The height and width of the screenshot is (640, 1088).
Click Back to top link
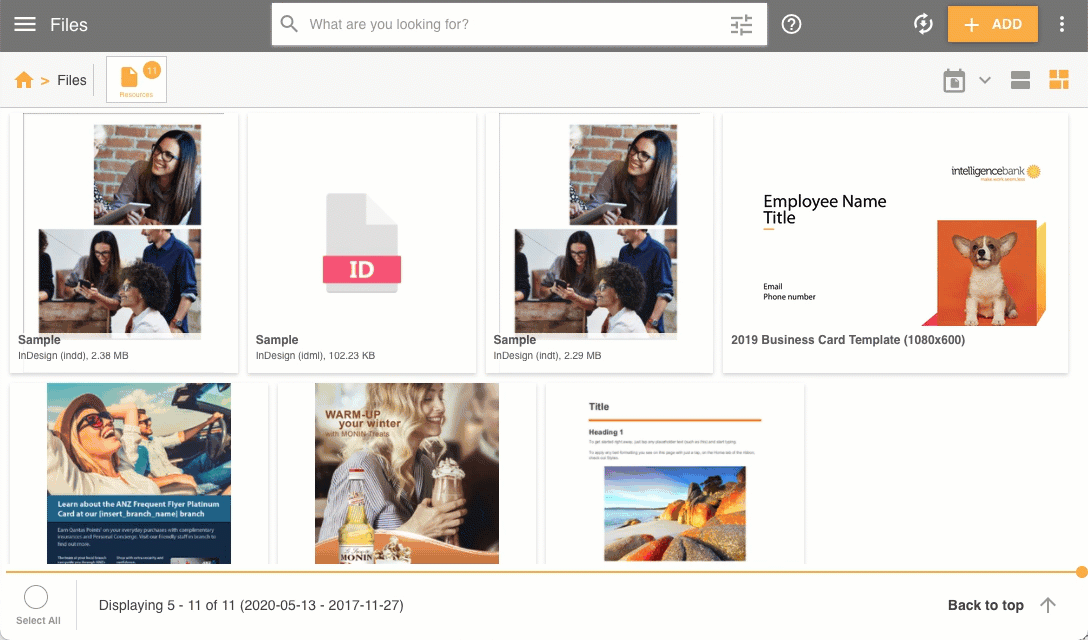(x=985, y=605)
